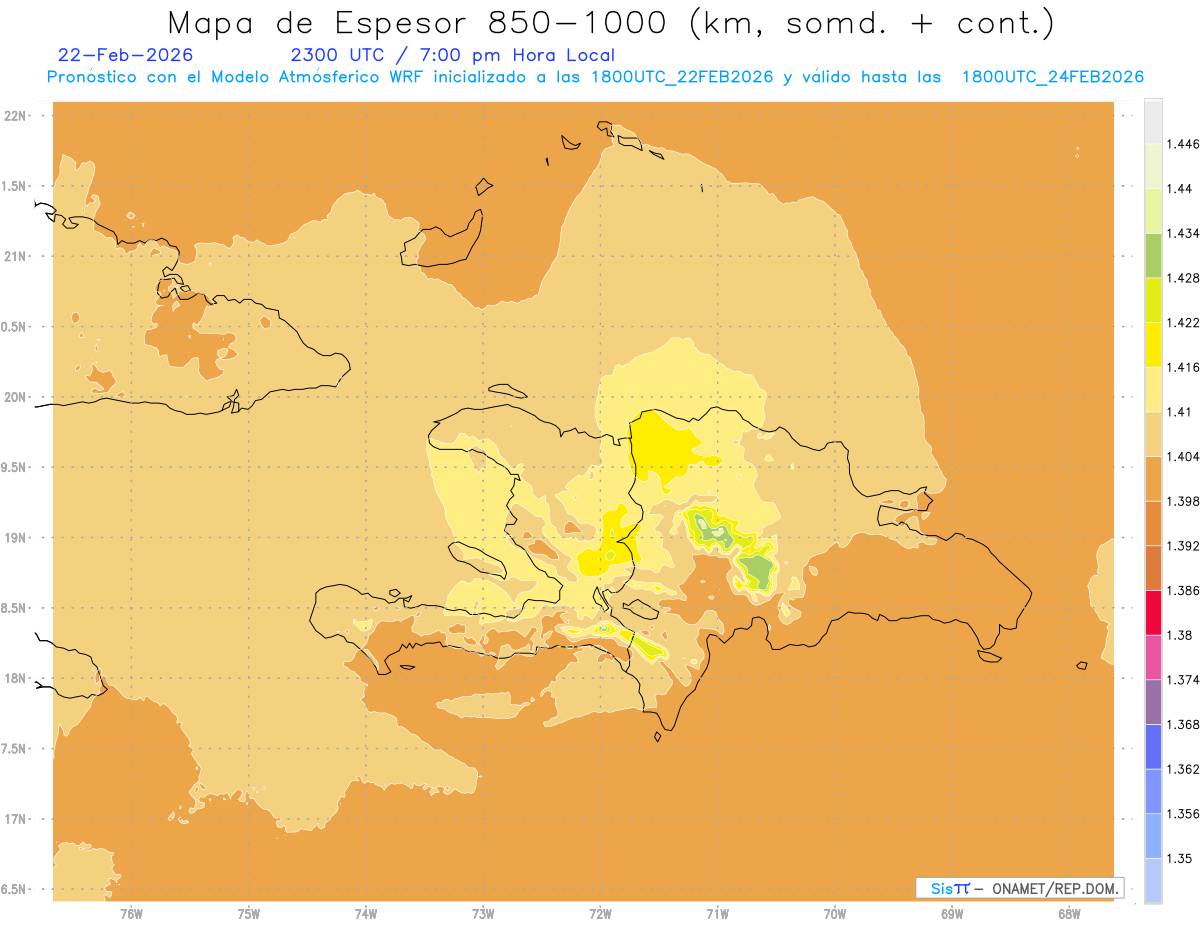Select the pink 1.374–1.38 legend swatch

click(x=1153, y=657)
